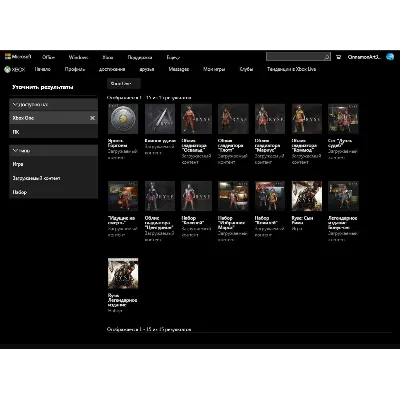Go to the Начало tab

(43, 69)
